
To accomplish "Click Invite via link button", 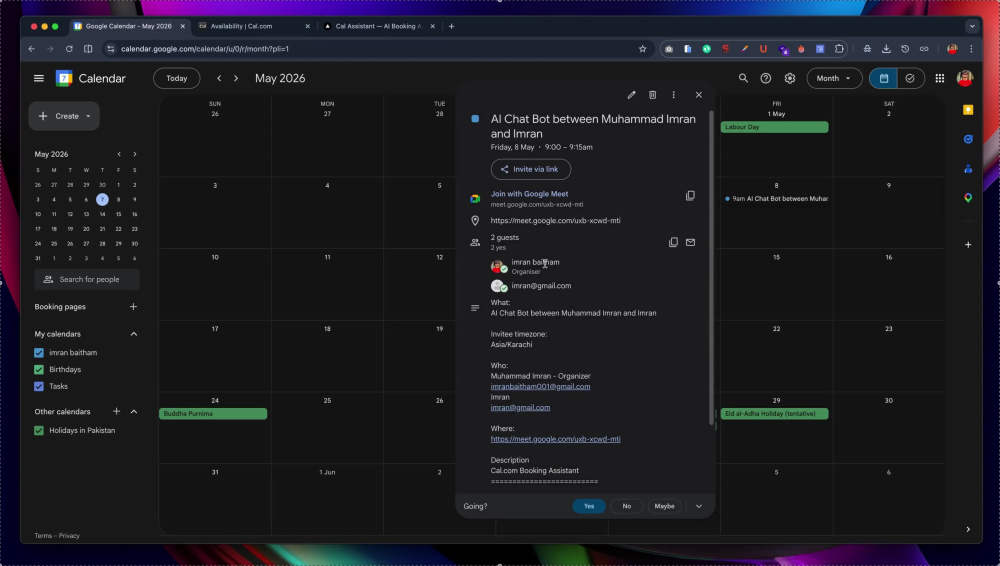I will tap(531, 169).
